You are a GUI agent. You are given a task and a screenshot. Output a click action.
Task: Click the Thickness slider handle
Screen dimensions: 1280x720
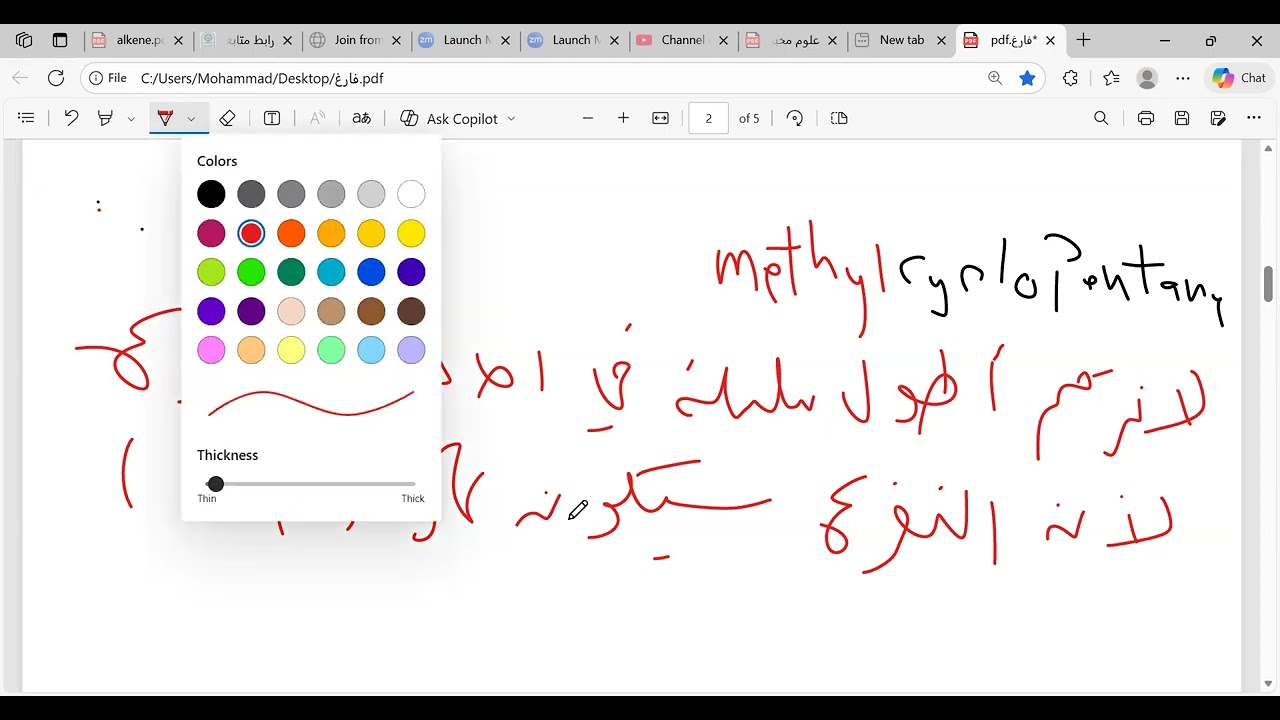[x=215, y=484]
